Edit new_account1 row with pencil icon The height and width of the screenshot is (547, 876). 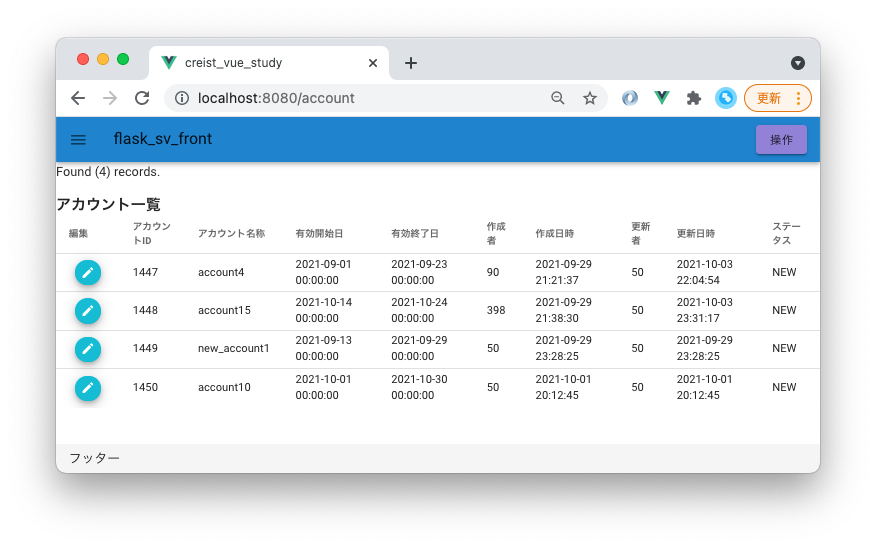pyautogui.click(x=88, y=349)
